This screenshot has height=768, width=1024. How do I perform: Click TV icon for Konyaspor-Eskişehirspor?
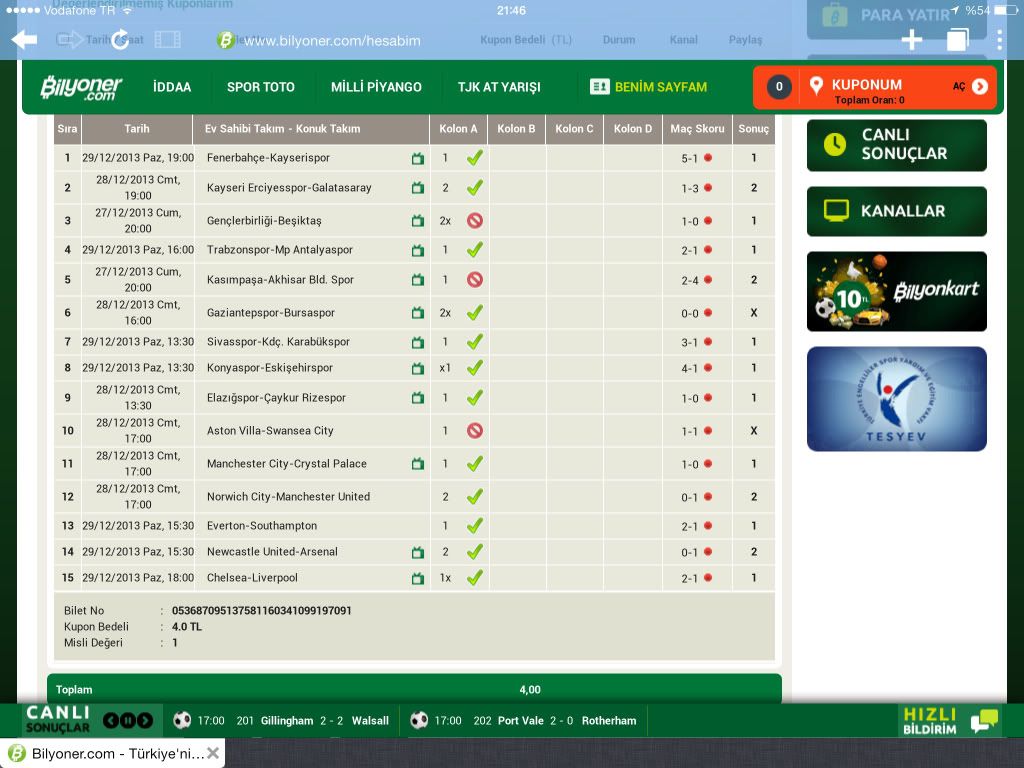click(418, 368)
